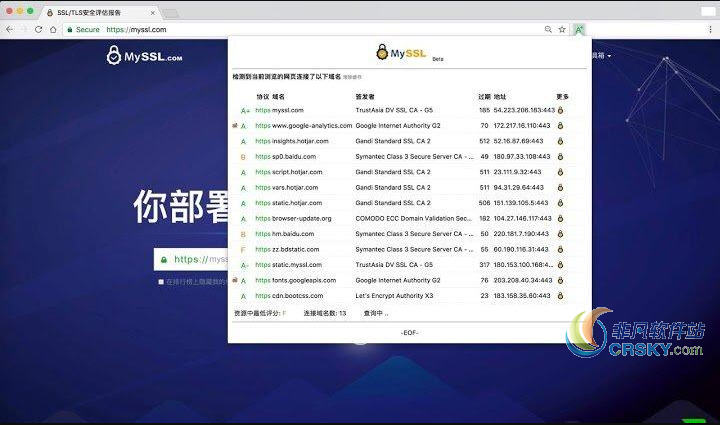
Task: Click the green Secure padlock in address bar
Action: tap(70, 29)
